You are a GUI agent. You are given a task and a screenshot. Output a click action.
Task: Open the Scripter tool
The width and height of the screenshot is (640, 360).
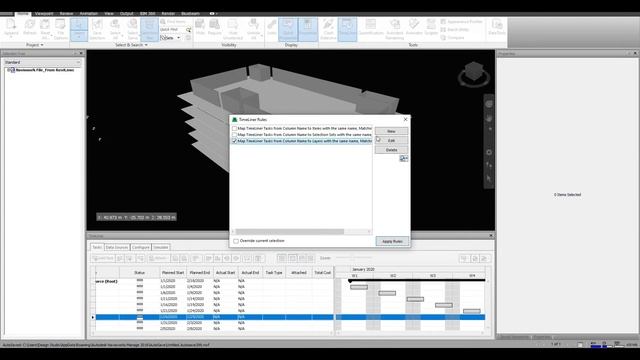pos(431,27)
